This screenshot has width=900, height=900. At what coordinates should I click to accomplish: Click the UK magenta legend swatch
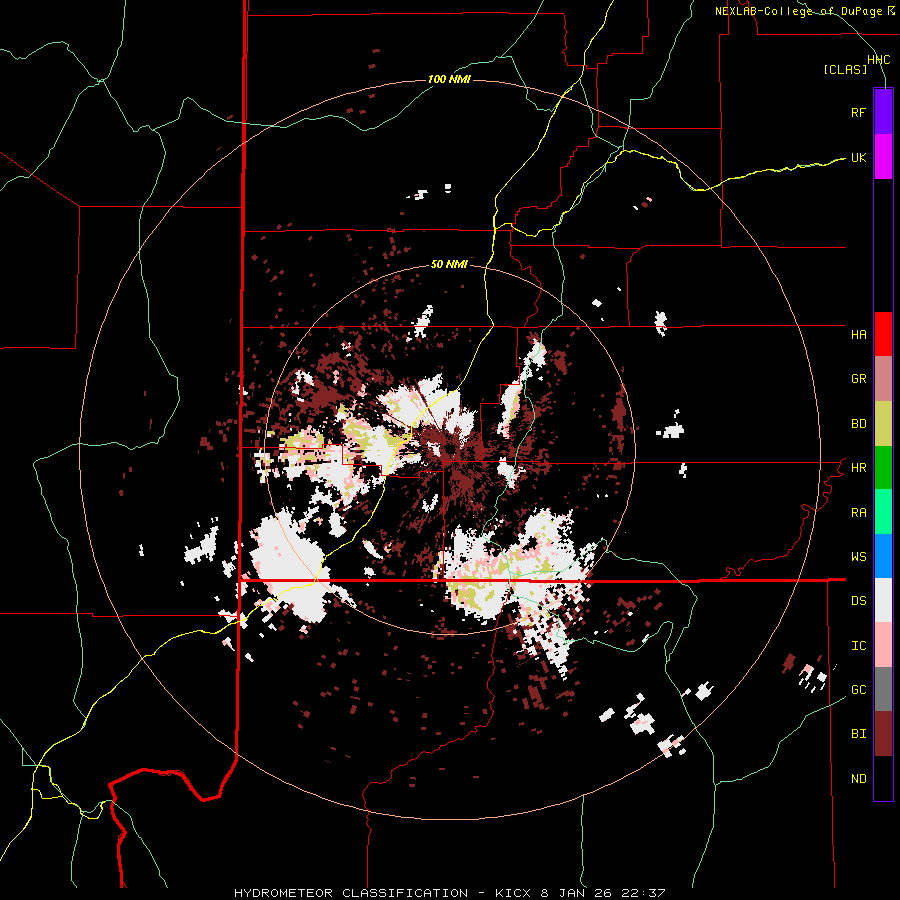click(x=883, y=156)
